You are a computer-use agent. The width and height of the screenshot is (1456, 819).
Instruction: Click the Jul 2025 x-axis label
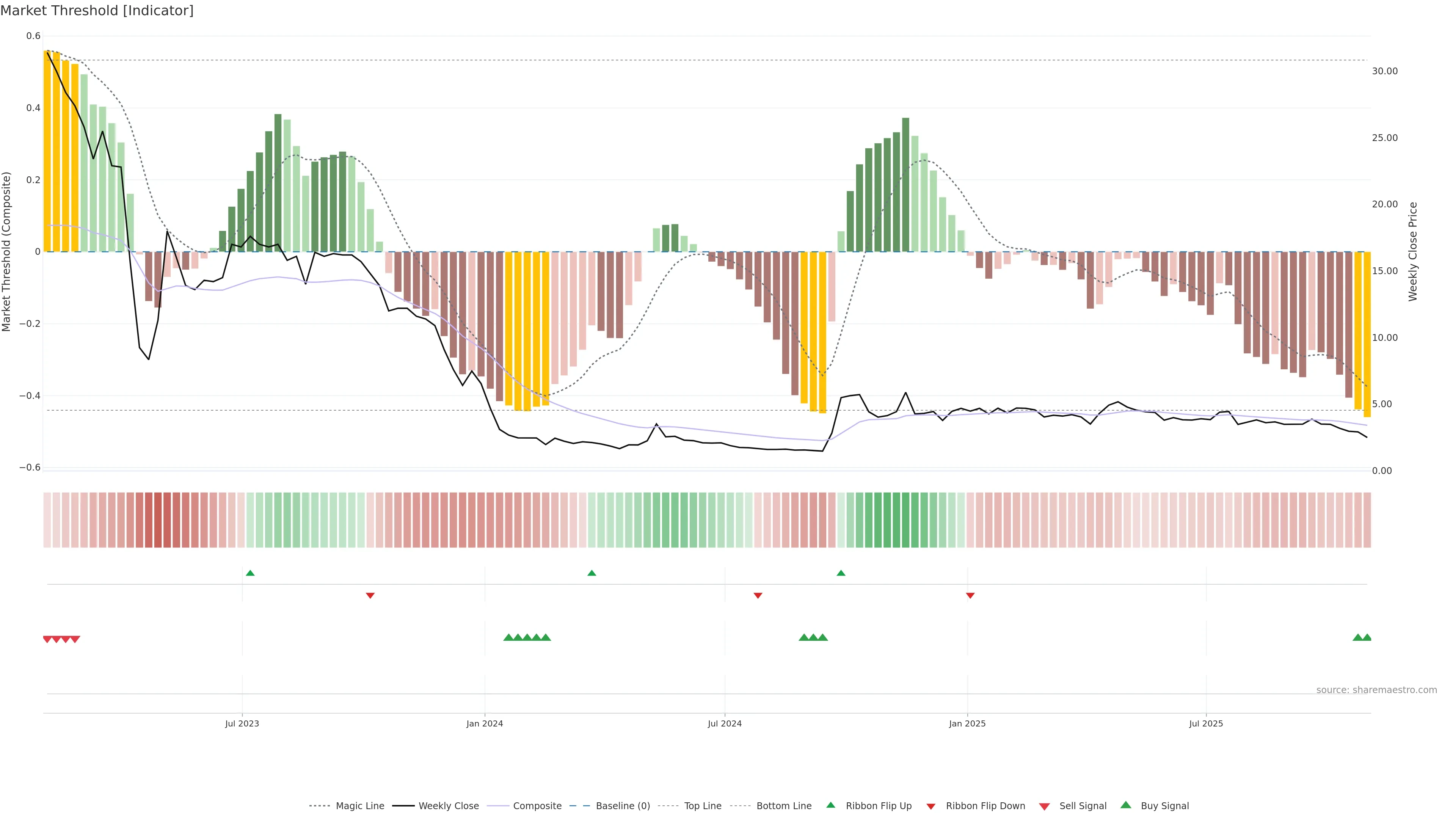pyautogui.click(x=1206, y=723)
